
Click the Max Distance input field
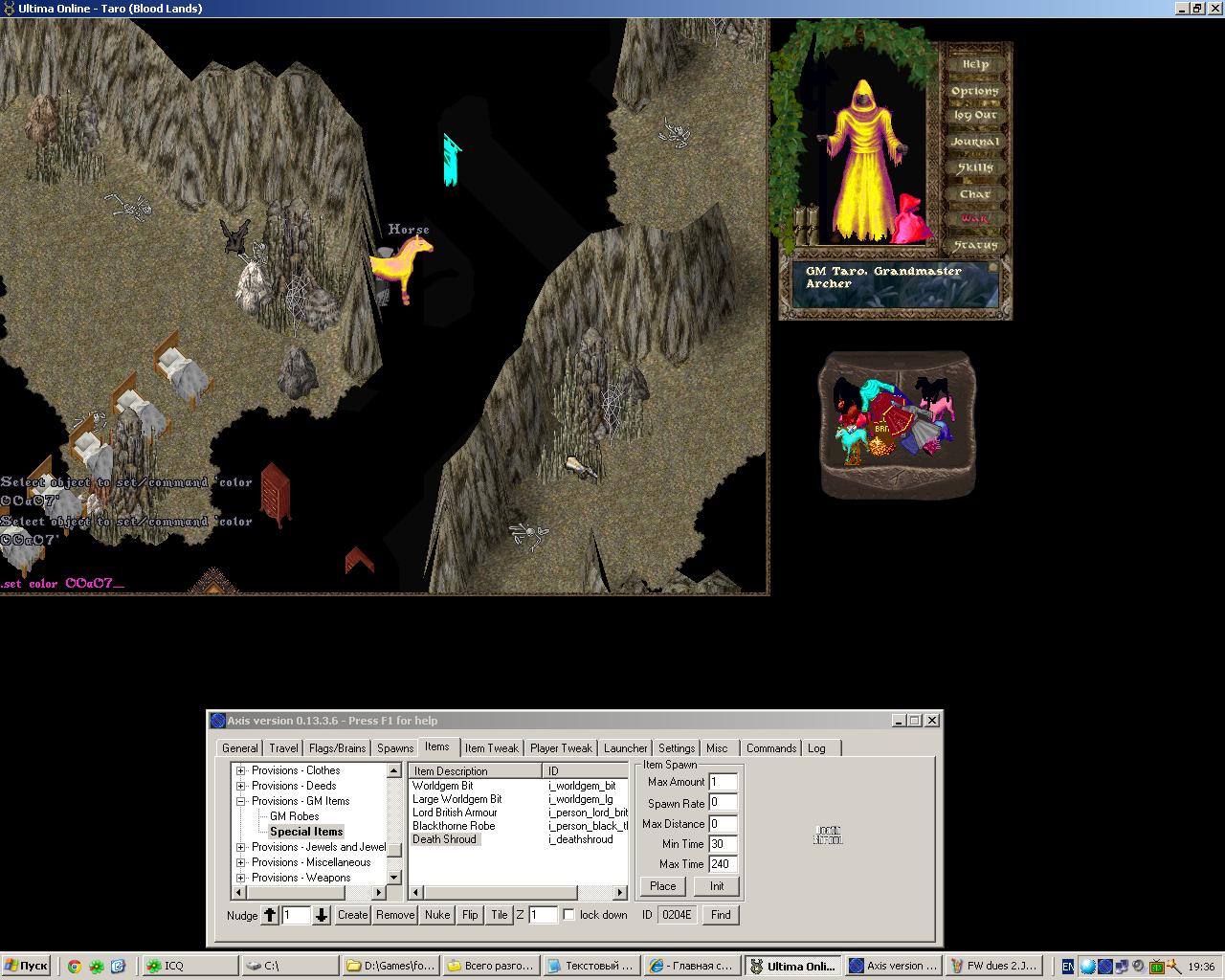(x=724, y=823)
